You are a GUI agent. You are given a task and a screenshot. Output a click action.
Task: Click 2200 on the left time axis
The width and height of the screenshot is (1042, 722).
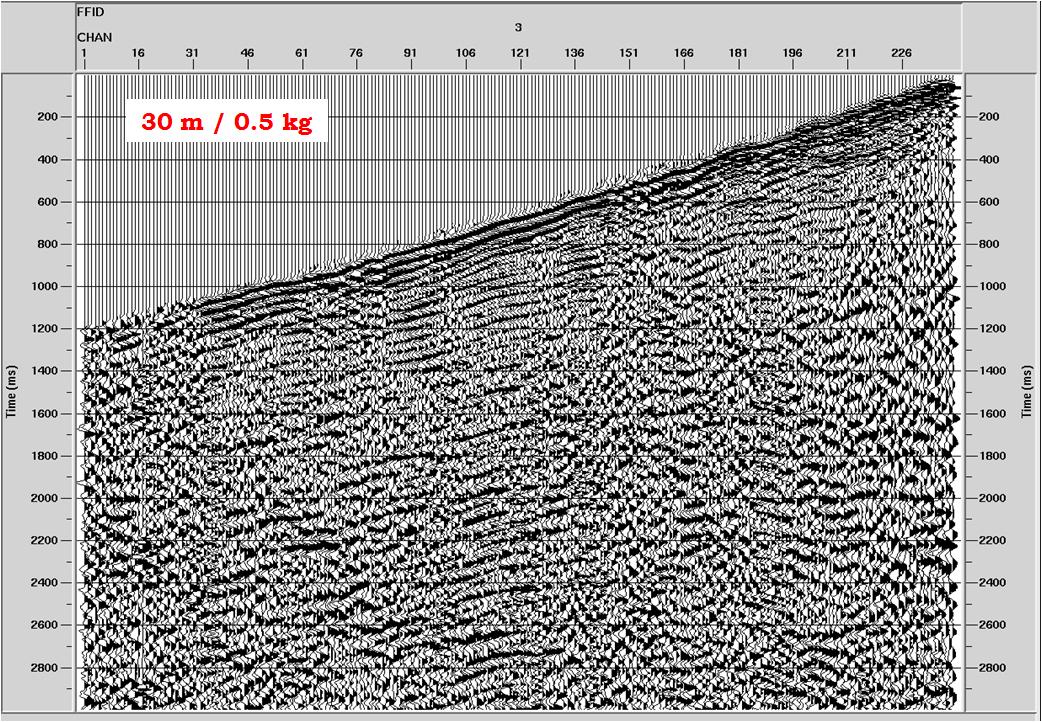(x=47, y=540)
